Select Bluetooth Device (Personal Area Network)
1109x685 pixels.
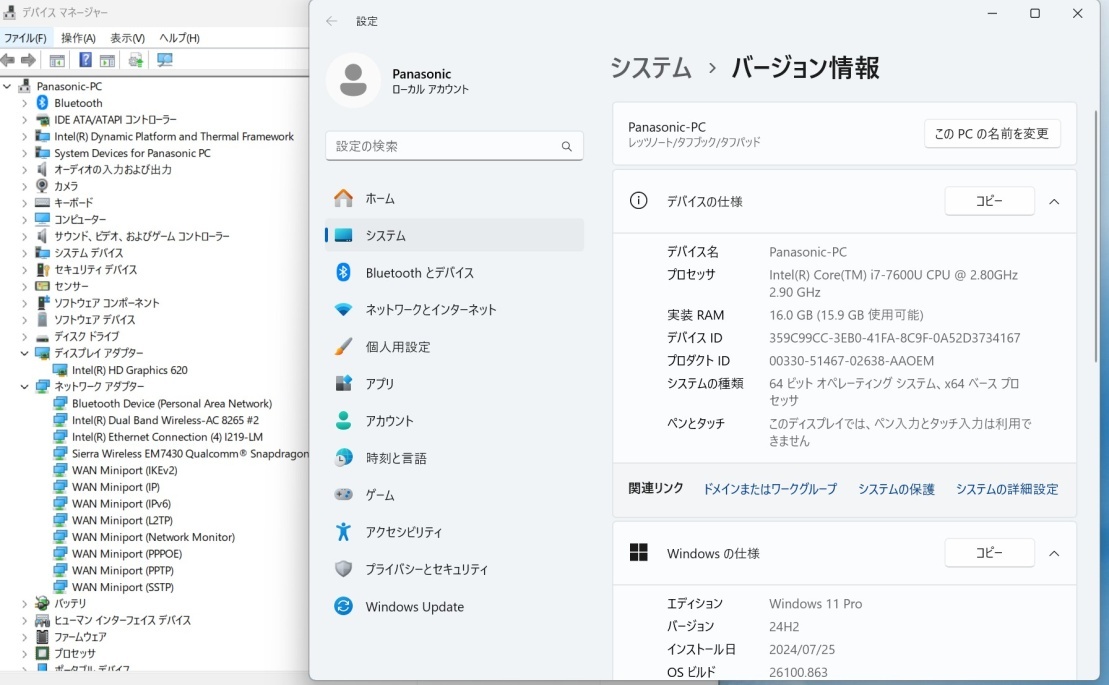172,404
